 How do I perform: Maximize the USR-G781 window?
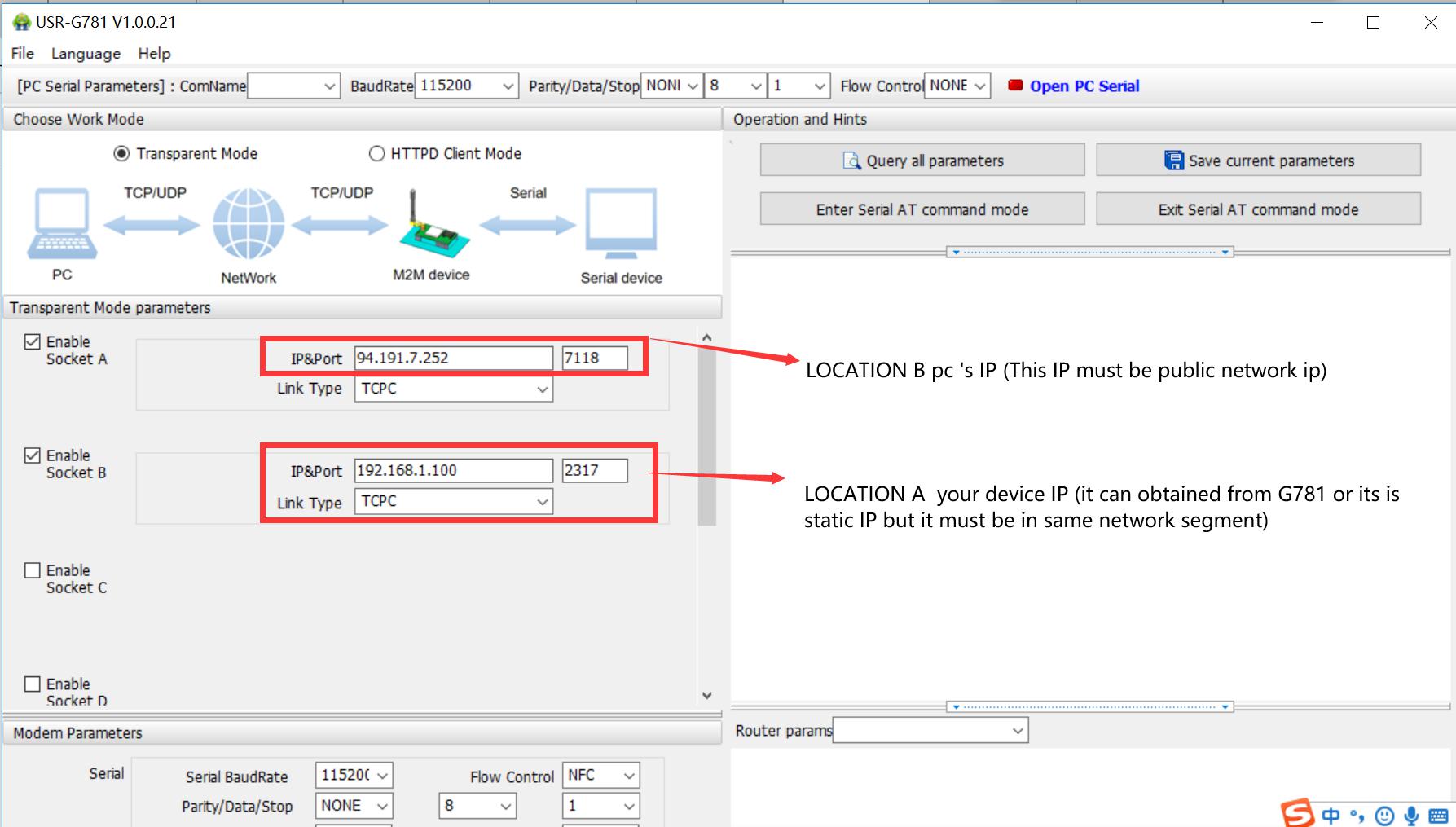click(1373, 23)
